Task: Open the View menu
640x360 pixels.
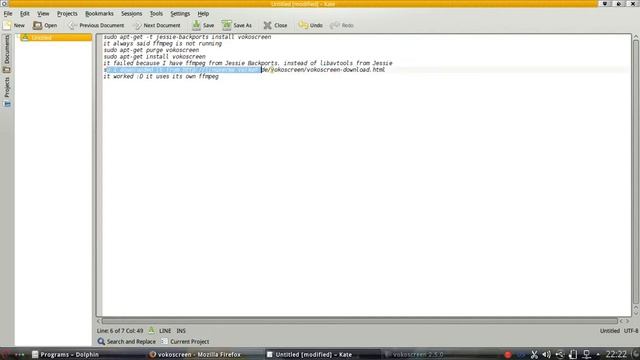Action: coord(43,13)
